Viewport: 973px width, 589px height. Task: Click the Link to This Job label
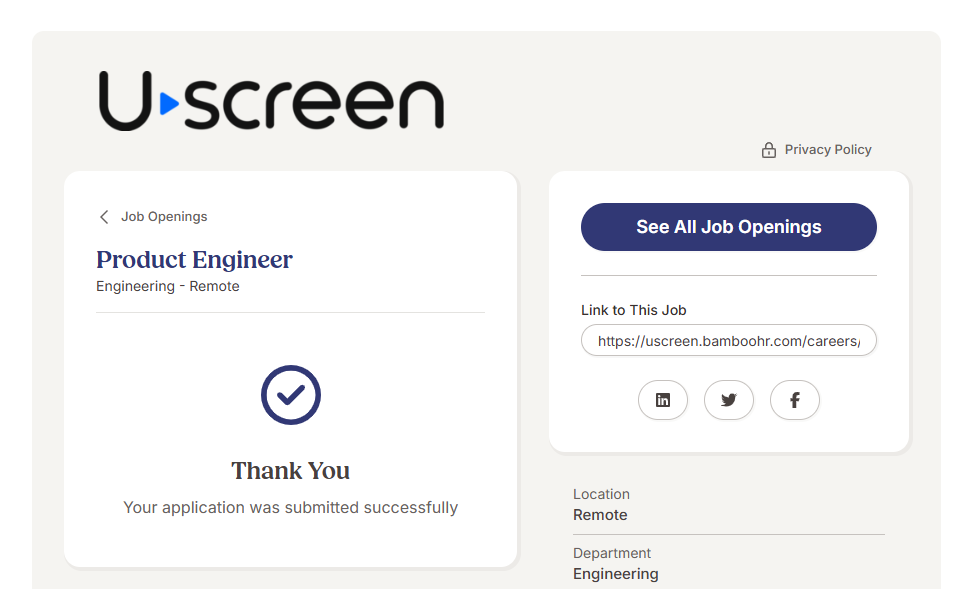pyautogui.click(x=634, y=310)
